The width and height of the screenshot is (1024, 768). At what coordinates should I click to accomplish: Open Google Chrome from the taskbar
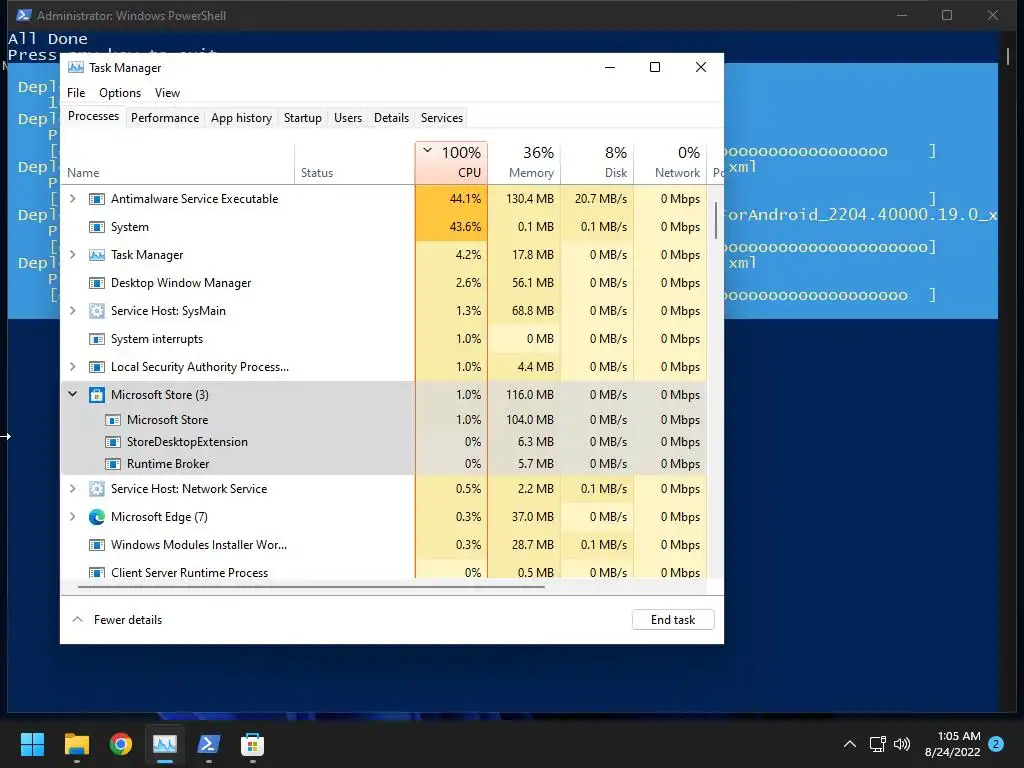121,744
